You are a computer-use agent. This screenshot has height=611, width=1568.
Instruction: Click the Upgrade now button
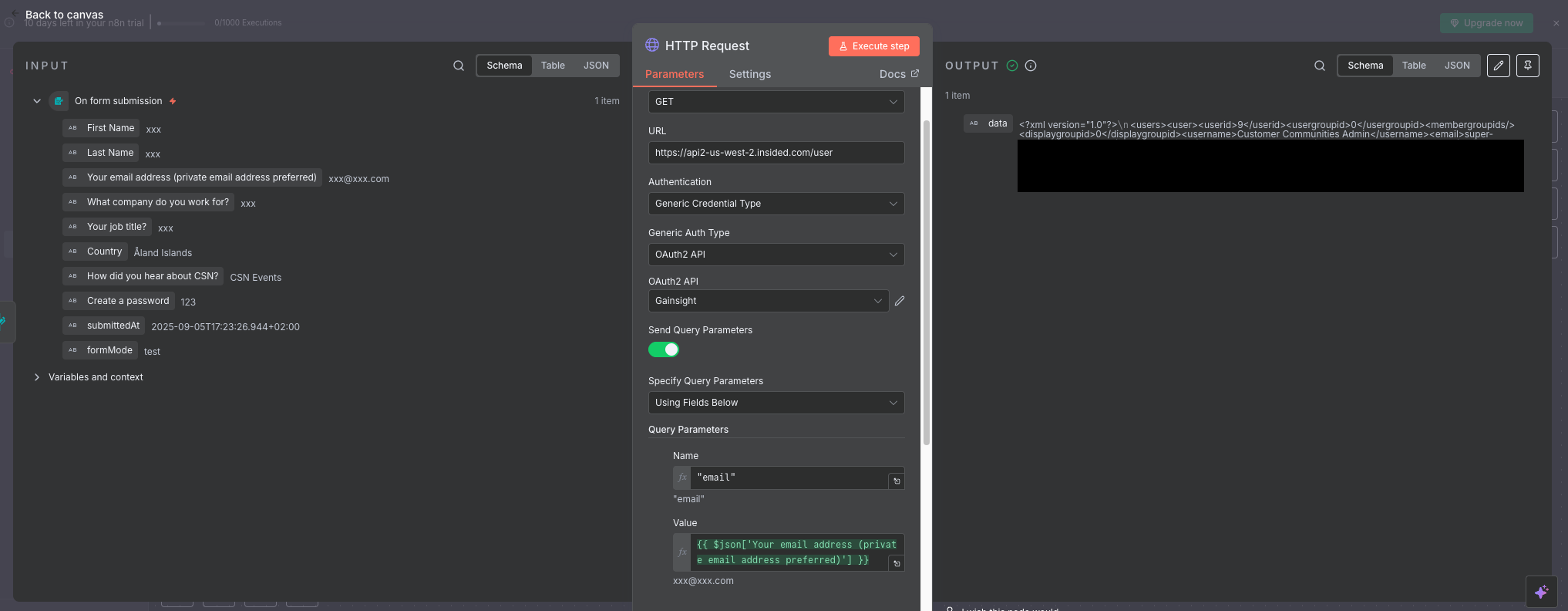pos(1486,23)
